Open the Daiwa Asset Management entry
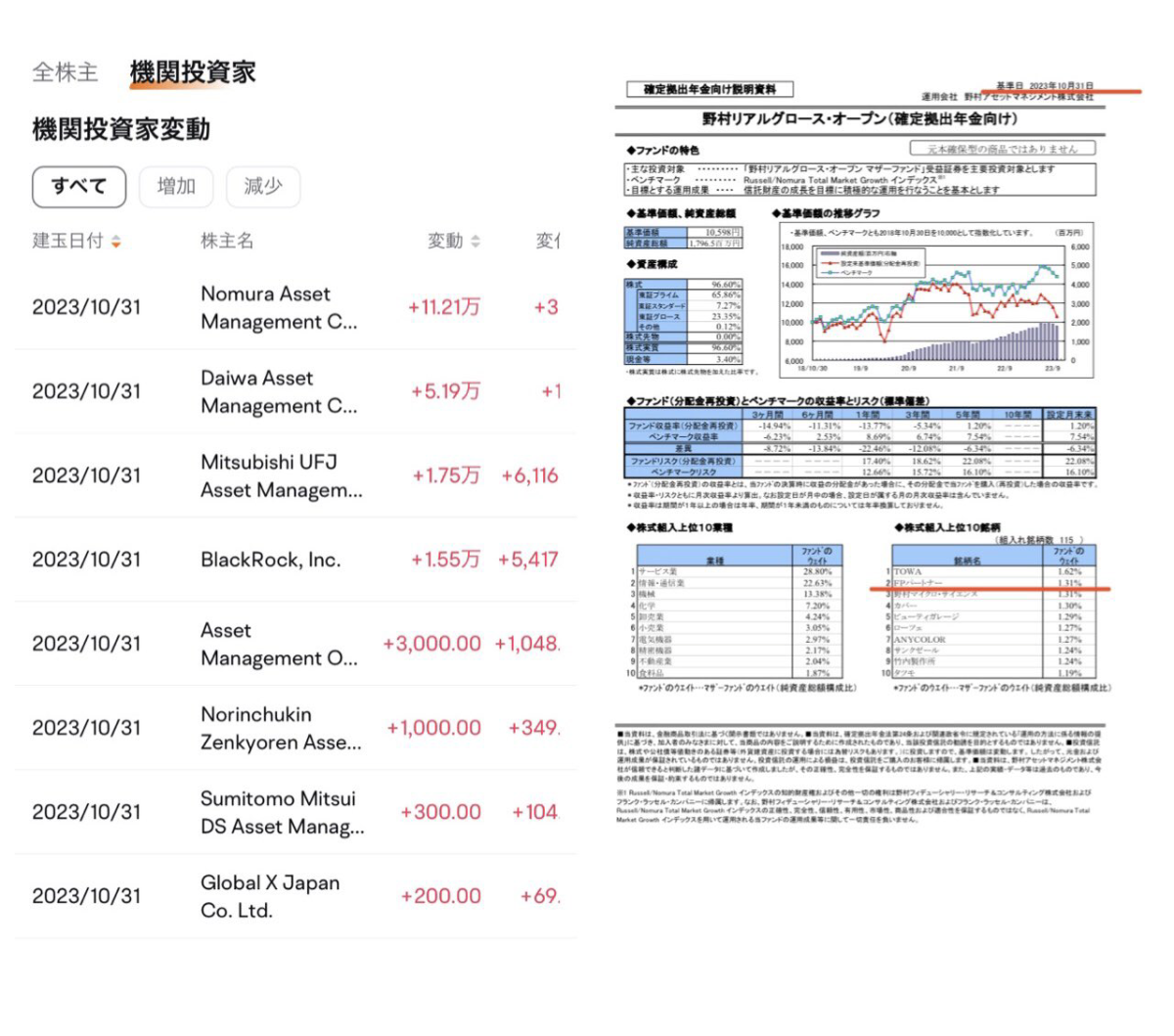The width and height of the screenshot is (1174, 1036). [x=279, y=391]
